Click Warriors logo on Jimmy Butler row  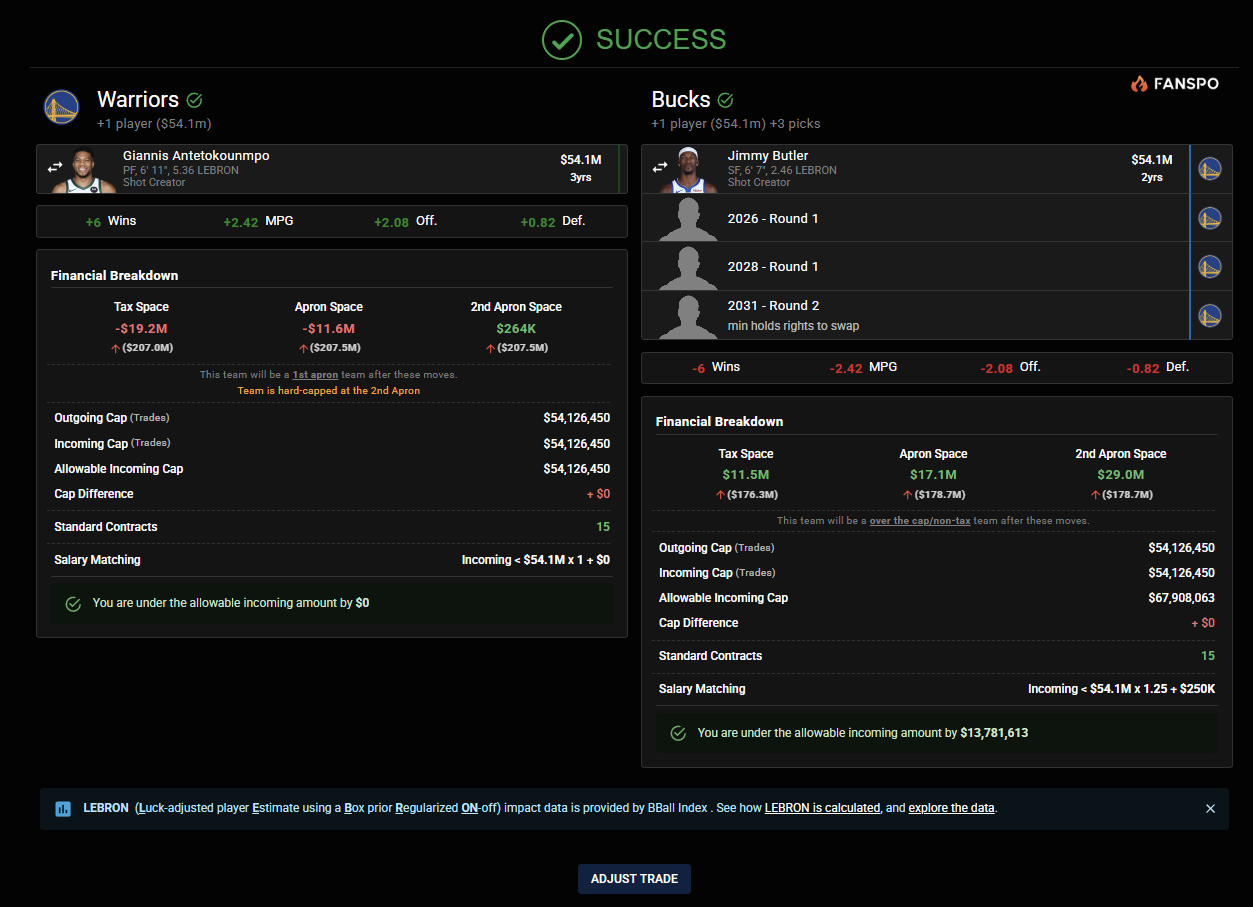click(1210, 169)
